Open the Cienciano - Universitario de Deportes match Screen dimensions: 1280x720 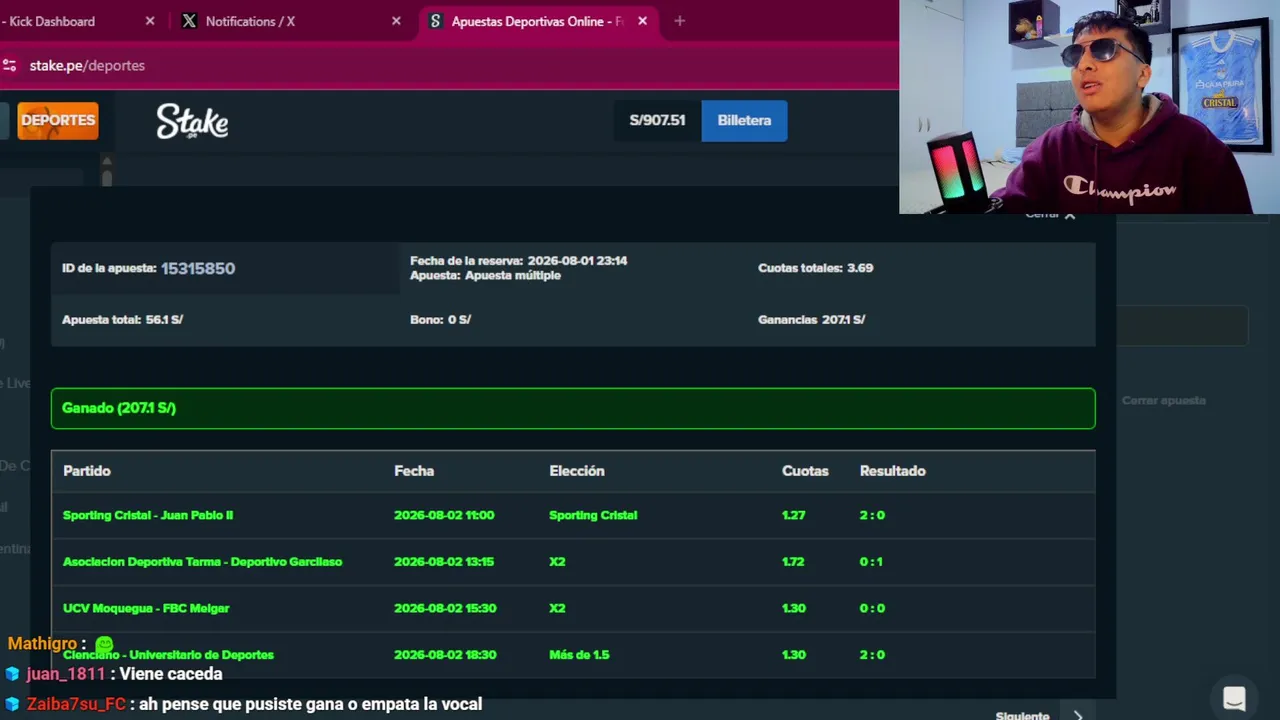(x=168, y=655)
